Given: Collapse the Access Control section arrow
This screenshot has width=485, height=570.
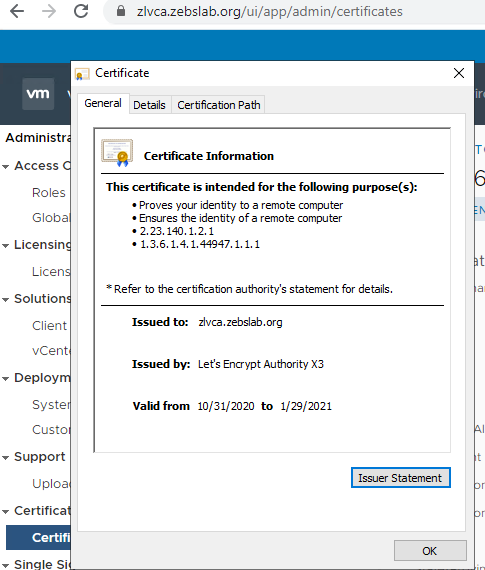Looking at the screenshot, I should (x=5, y=167).
